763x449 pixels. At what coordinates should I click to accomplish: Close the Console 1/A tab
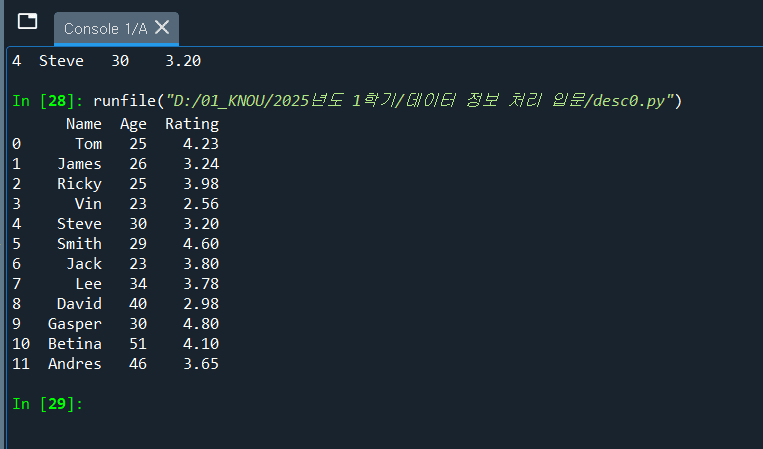tap(162, 28)
